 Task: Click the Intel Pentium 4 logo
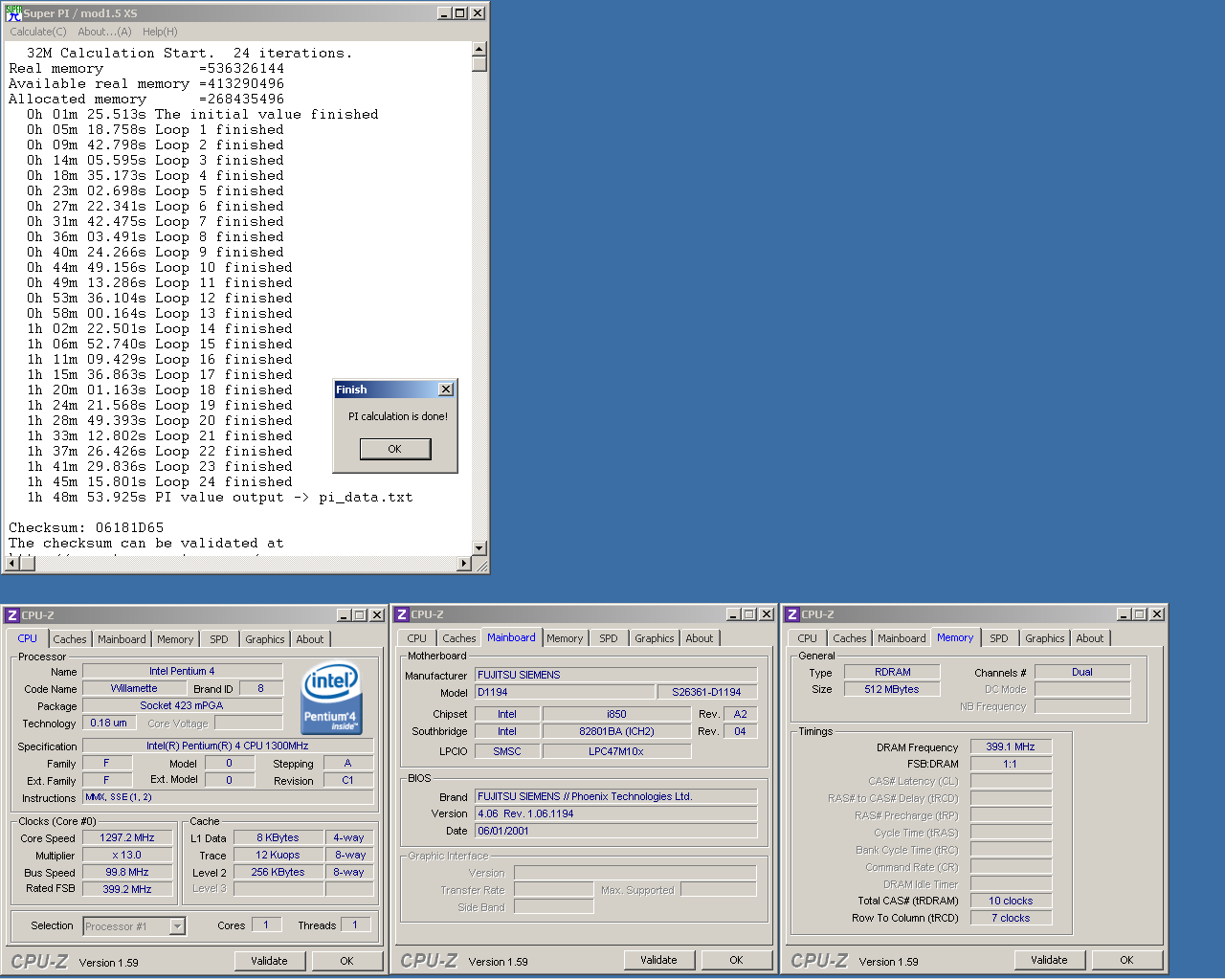coord(331,699)
